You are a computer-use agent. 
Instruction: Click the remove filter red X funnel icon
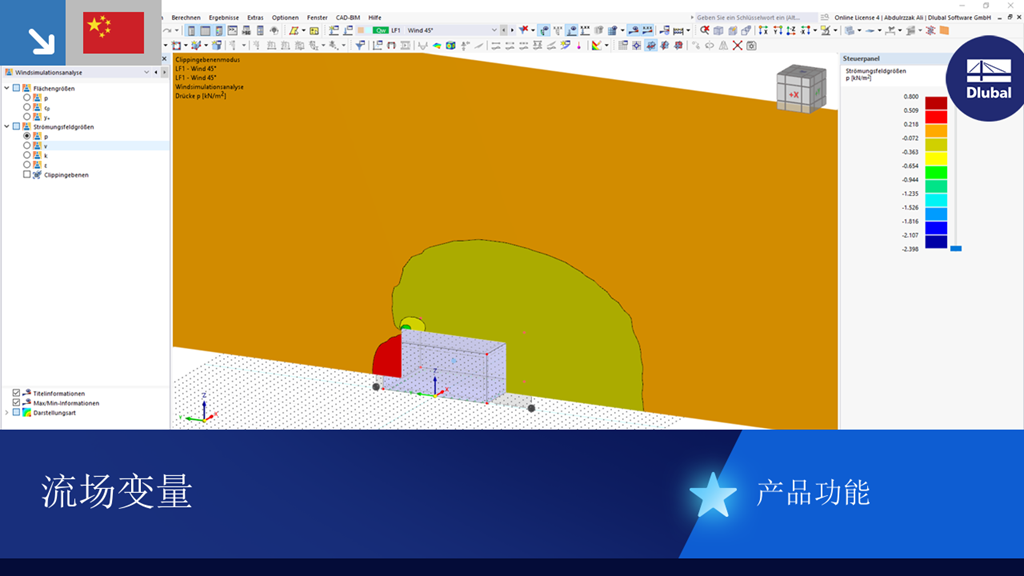[x=524, y=30]
